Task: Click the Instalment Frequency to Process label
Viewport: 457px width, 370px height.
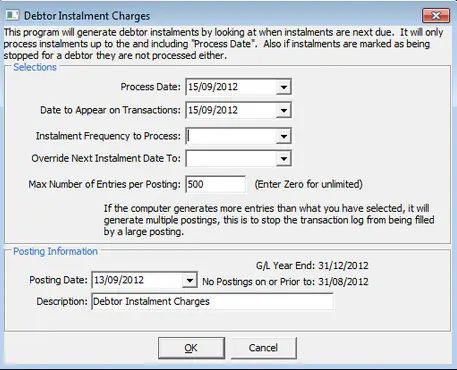Action: tap(108, 136)
